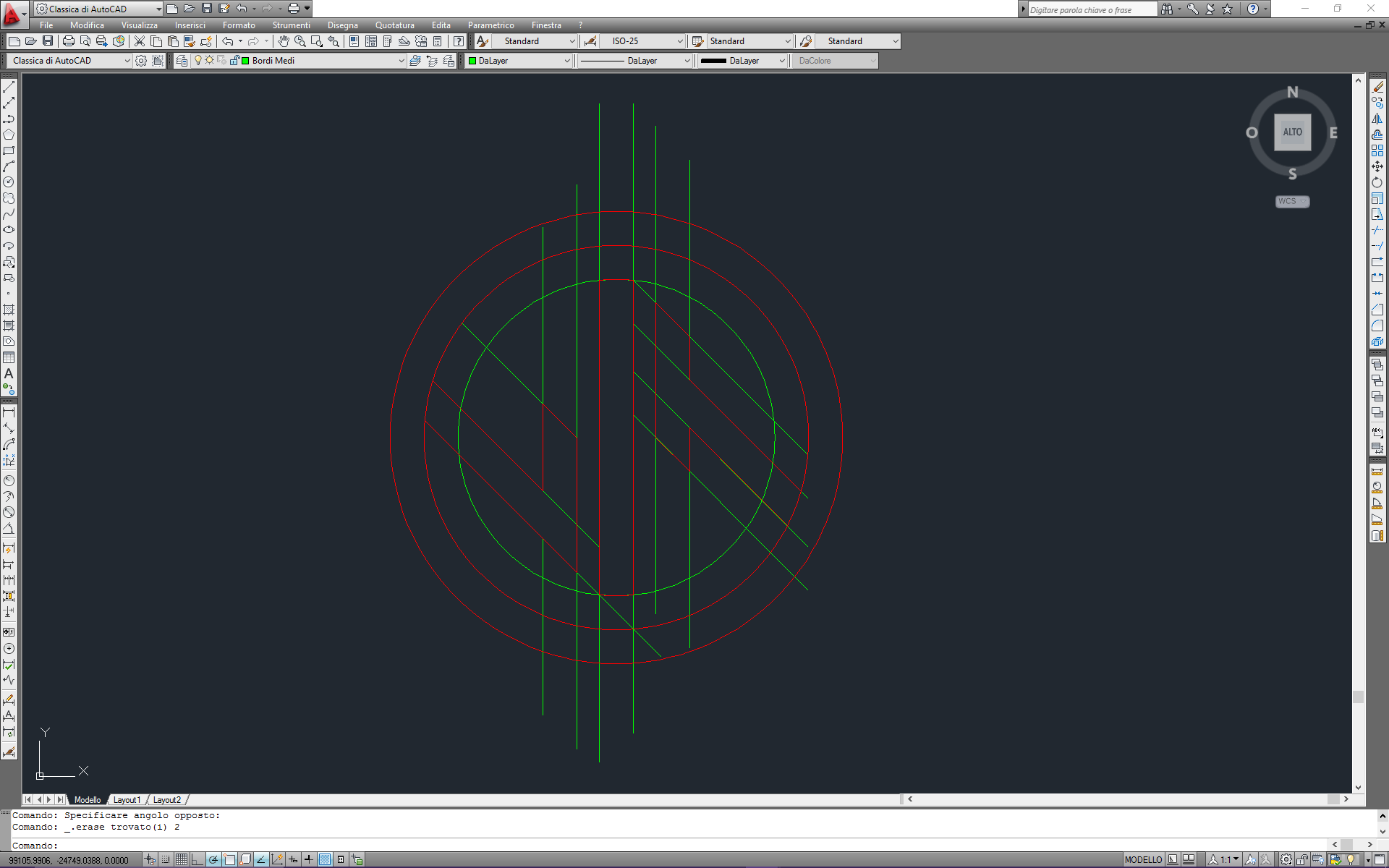Image resolution: width=1389 pixels, height=868 pixels.
Task: Select the Line draw tool
Action: [x=9, y=87]
